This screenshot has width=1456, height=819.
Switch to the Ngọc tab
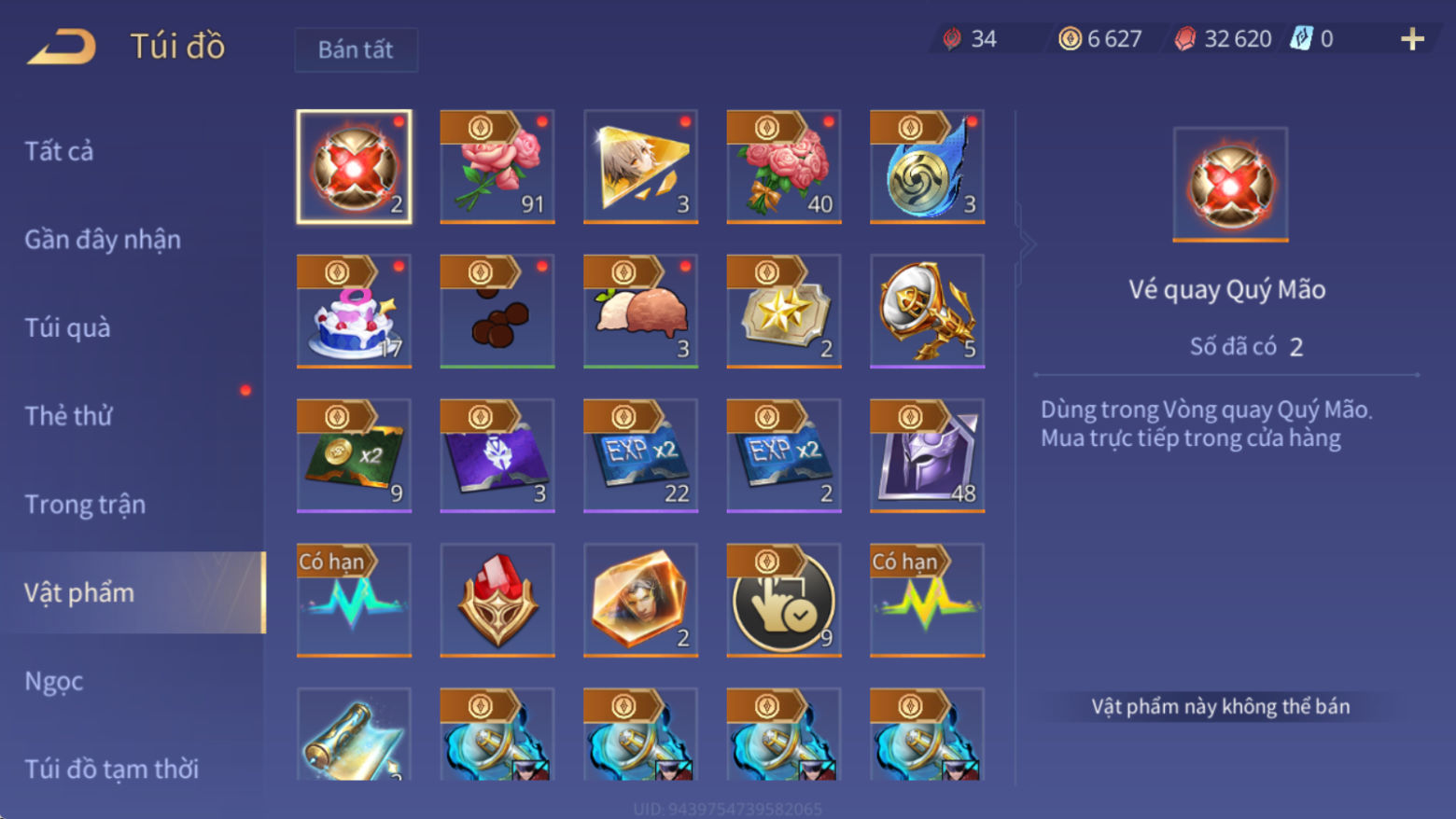point(53,681)
